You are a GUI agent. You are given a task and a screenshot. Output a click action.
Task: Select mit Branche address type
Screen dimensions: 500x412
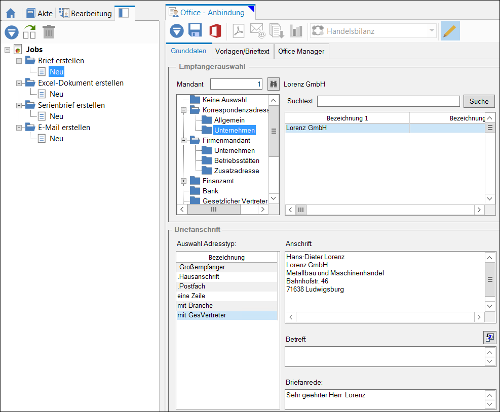point(227,306)
